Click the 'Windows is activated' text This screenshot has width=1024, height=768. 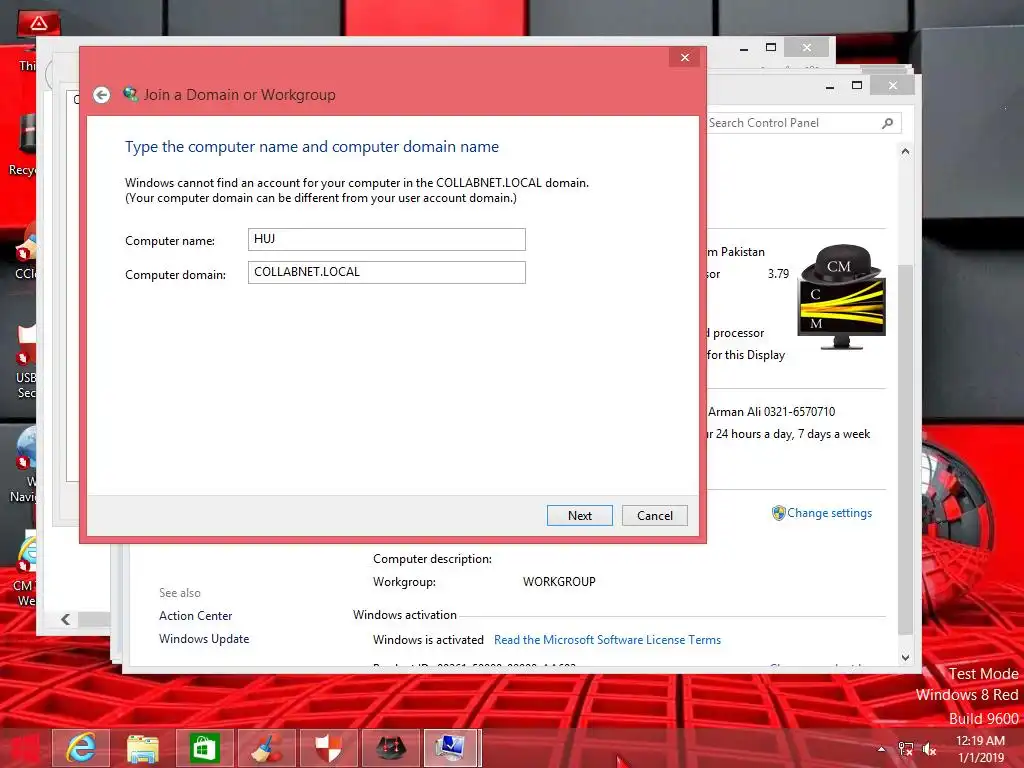[428, 640]
